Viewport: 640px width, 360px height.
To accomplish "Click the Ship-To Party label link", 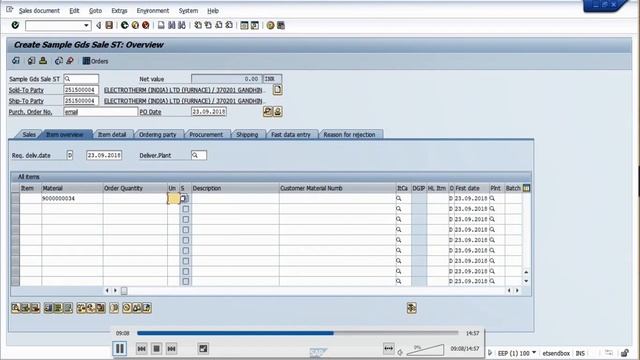I will pos(26,101).
